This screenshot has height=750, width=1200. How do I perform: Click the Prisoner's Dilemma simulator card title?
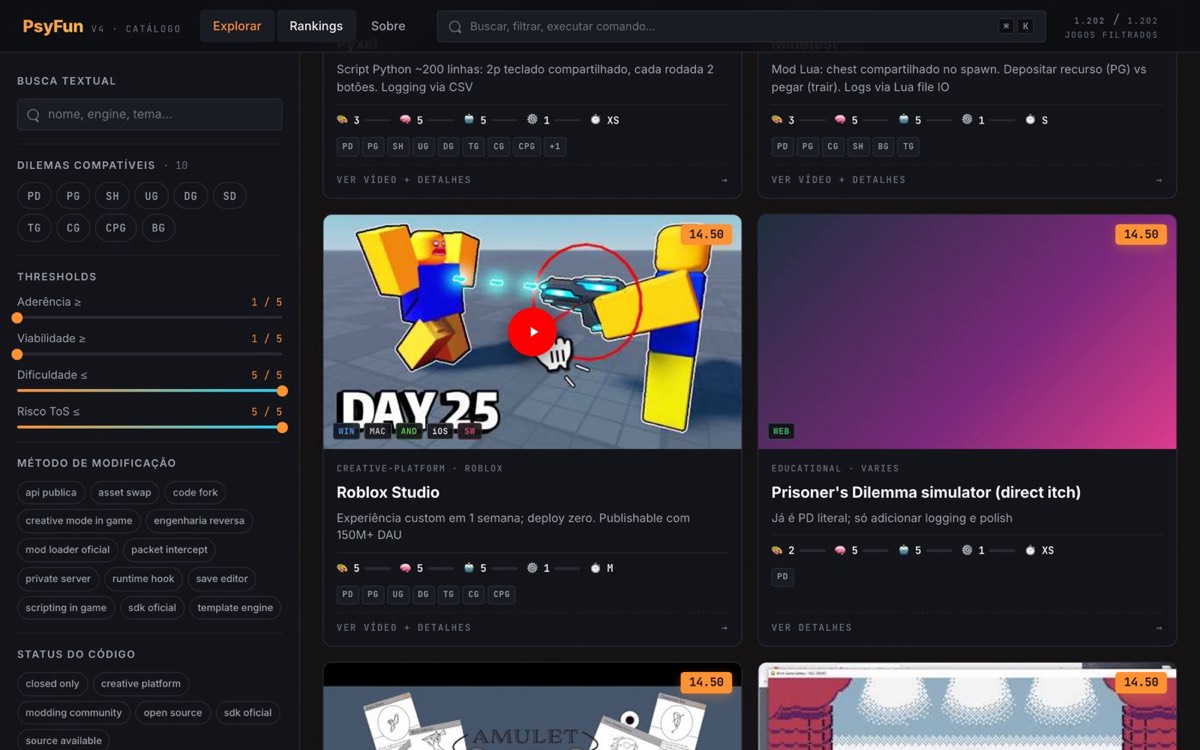[x=926, y=493]
